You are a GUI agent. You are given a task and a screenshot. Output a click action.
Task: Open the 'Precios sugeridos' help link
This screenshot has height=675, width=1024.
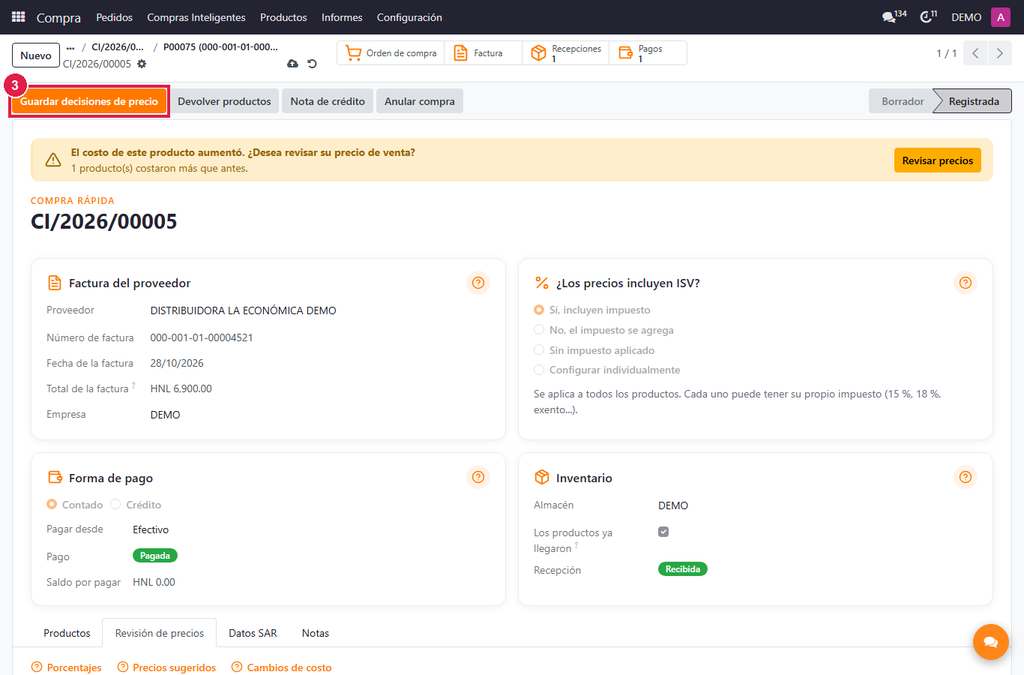click(x=167, y=667)
